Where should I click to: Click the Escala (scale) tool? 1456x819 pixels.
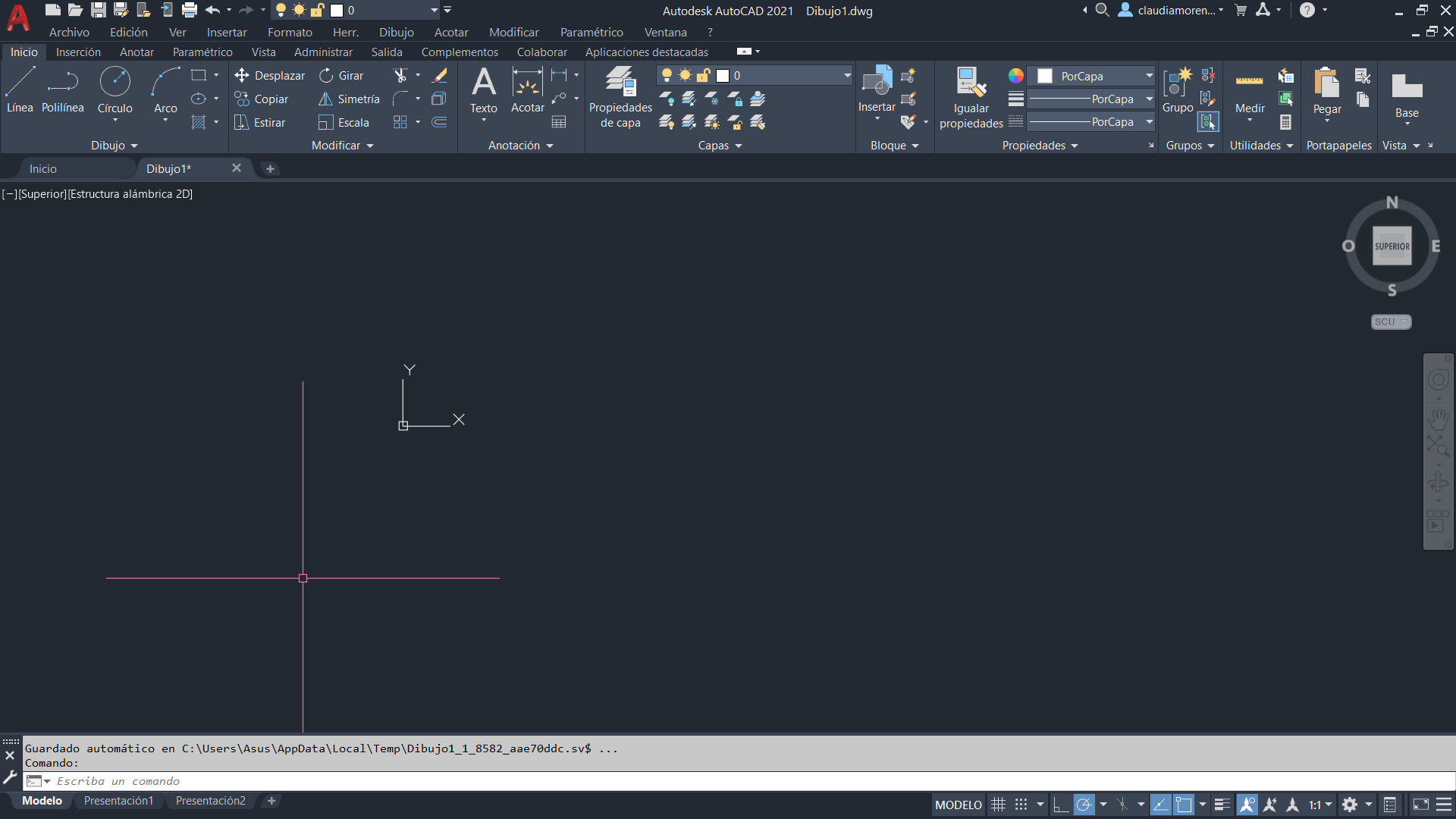pyautogui.click(x=344, y=122)
